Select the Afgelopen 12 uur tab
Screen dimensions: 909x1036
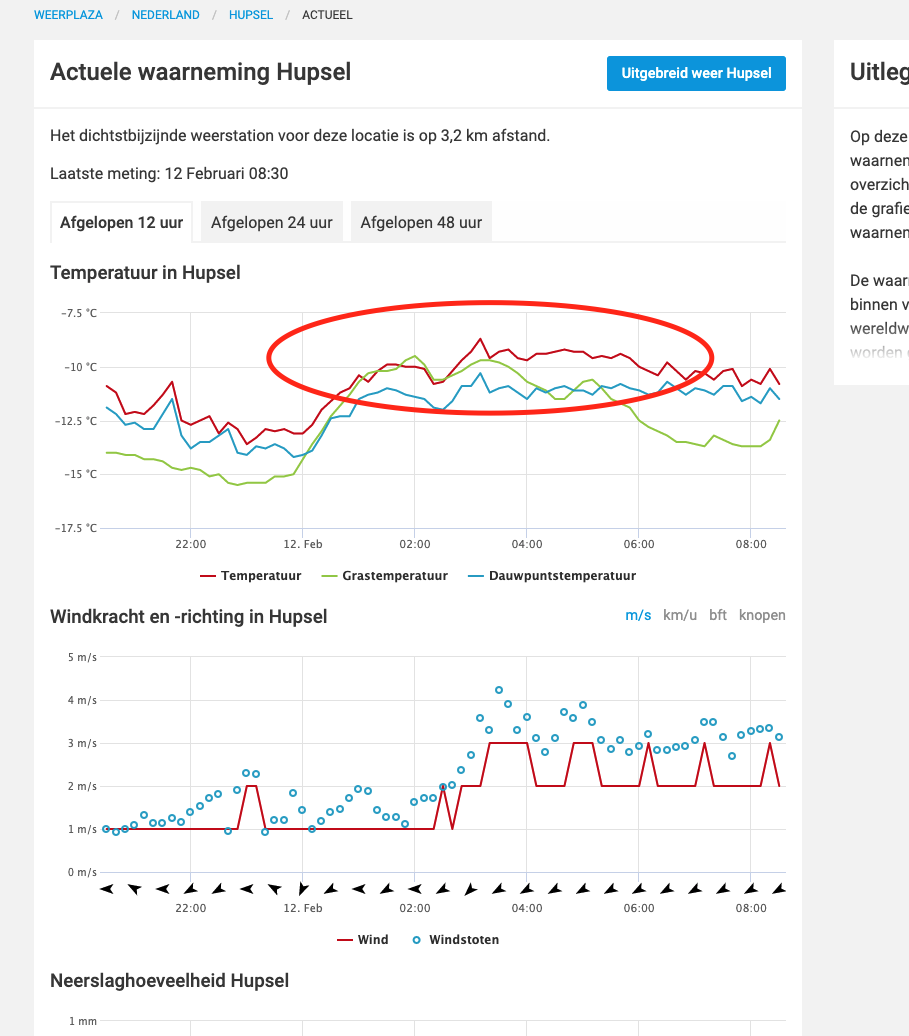(x=122, y=222)
